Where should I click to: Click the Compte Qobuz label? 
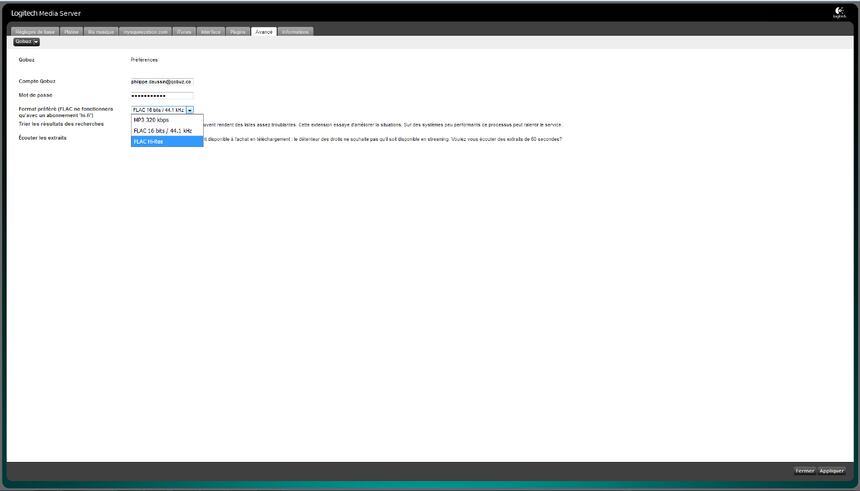pos(37,81)
